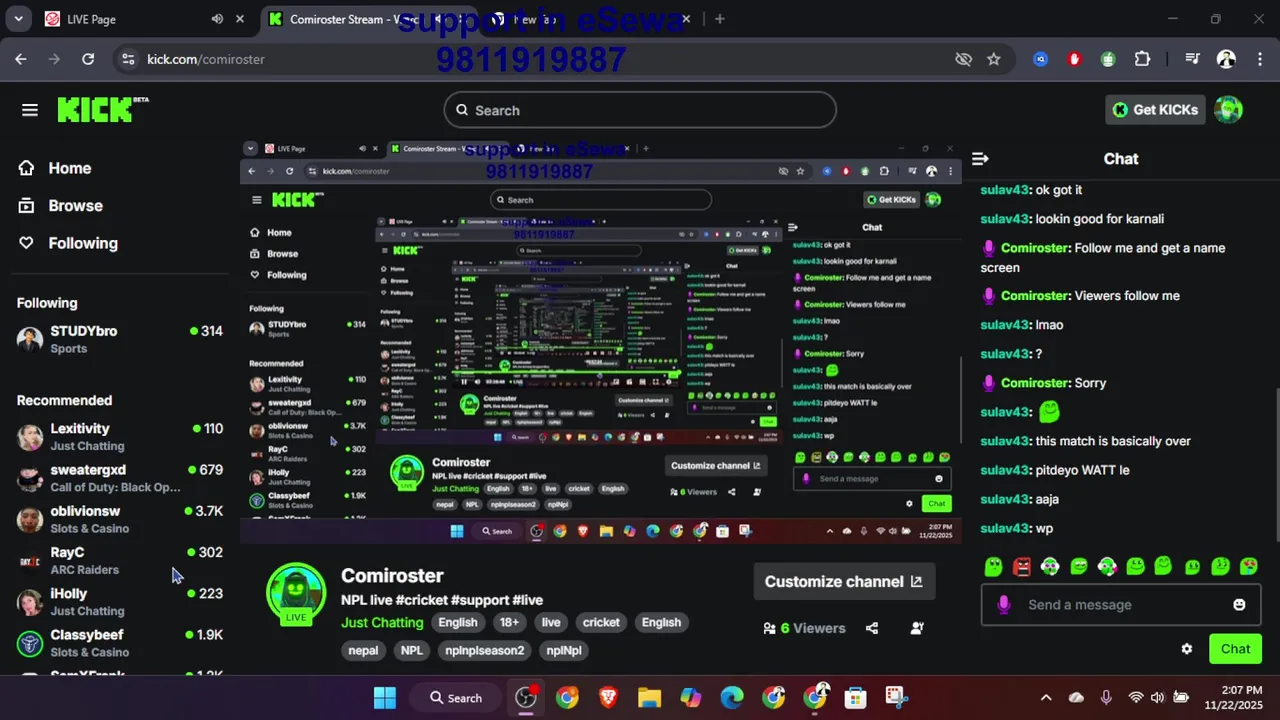The image size is (1280, 720).
Task: Show hidden system tray icons
Action: (x=1046, y=698)
